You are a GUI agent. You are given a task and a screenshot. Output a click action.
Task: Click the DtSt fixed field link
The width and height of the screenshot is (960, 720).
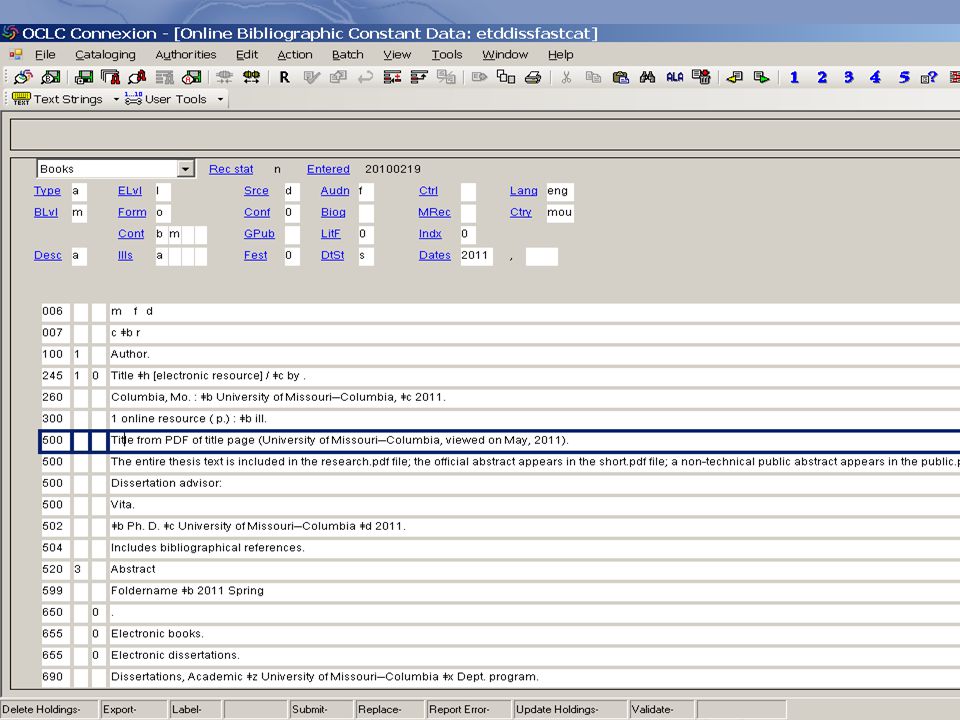pyautogui.click(x=332, y=255)
